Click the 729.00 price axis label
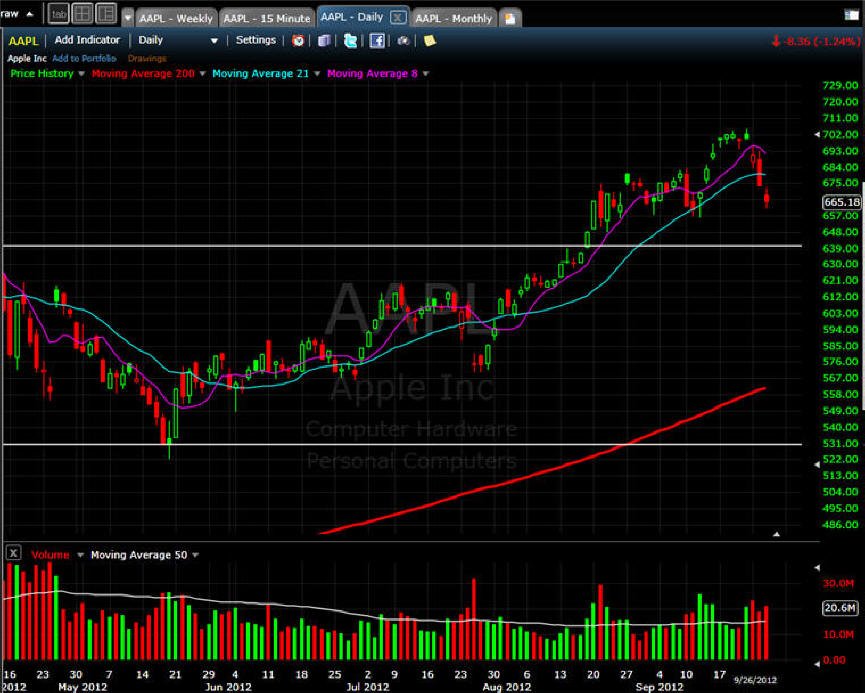The image size is (865, 693). (x=840, y=85)
